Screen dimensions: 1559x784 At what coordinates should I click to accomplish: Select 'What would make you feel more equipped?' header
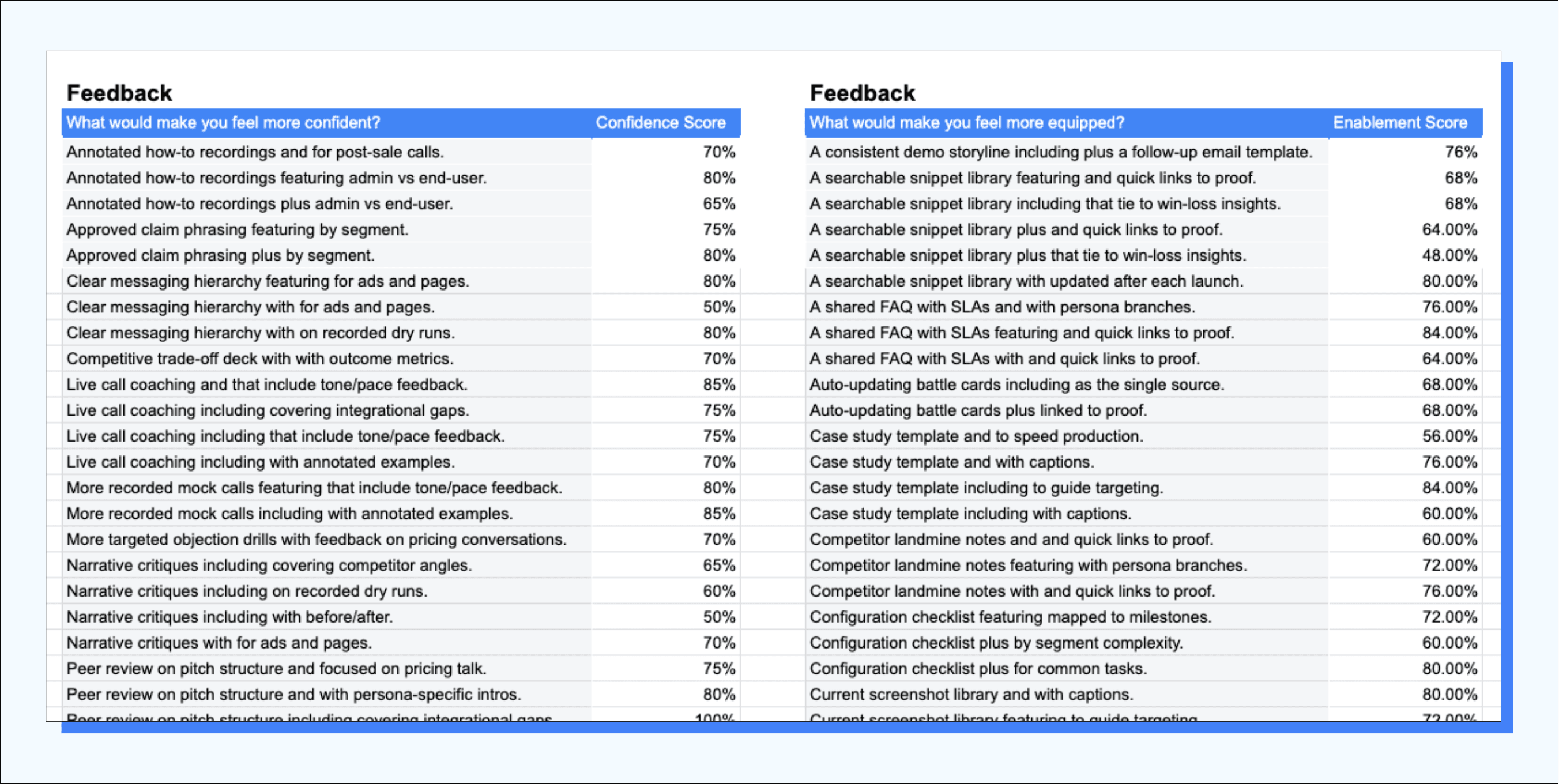[966, 123]
